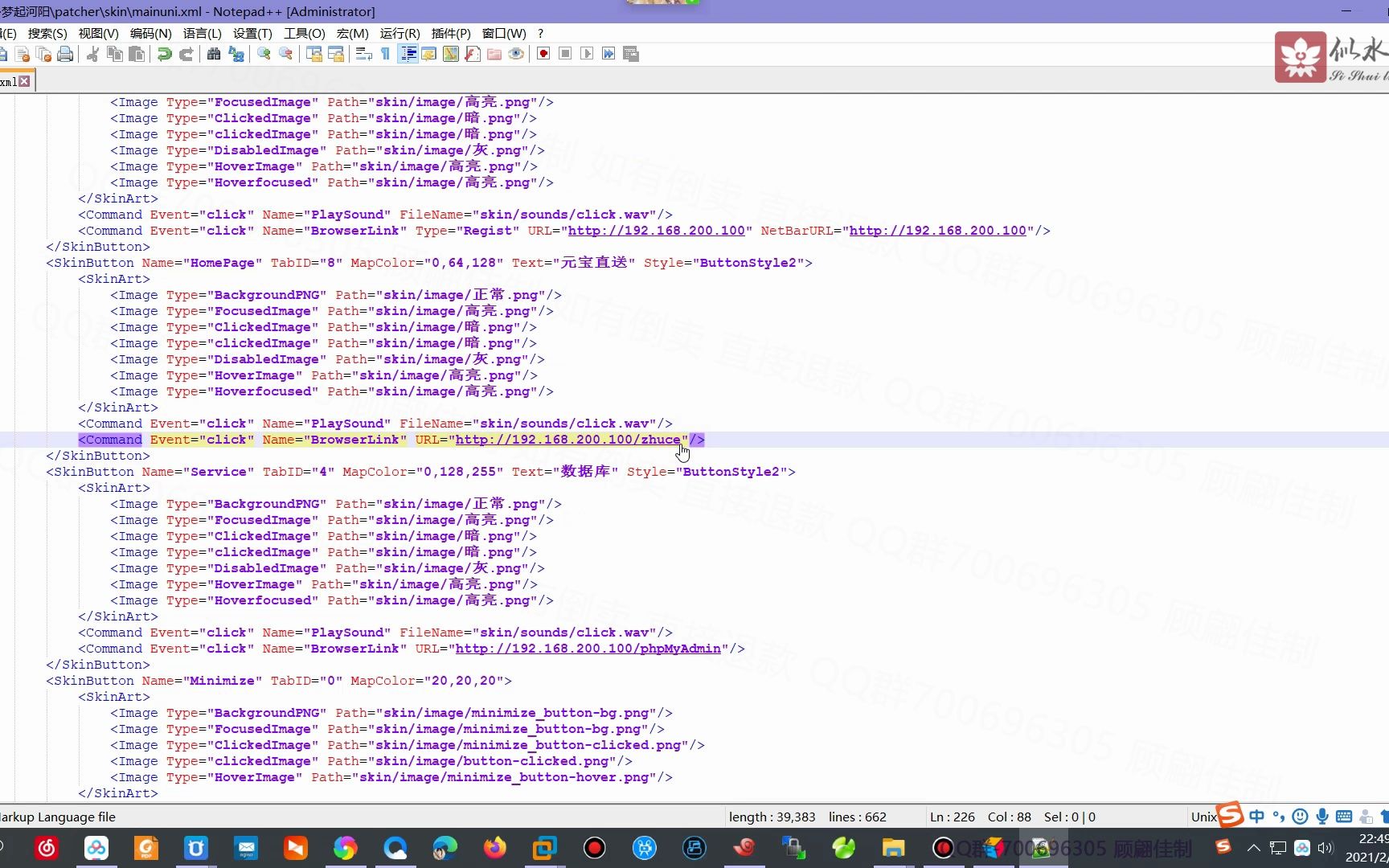Click the Zoom Out magnifier icon
Image resolution: width=1389 pixels, height=868 pixels.
coord(285,54)
